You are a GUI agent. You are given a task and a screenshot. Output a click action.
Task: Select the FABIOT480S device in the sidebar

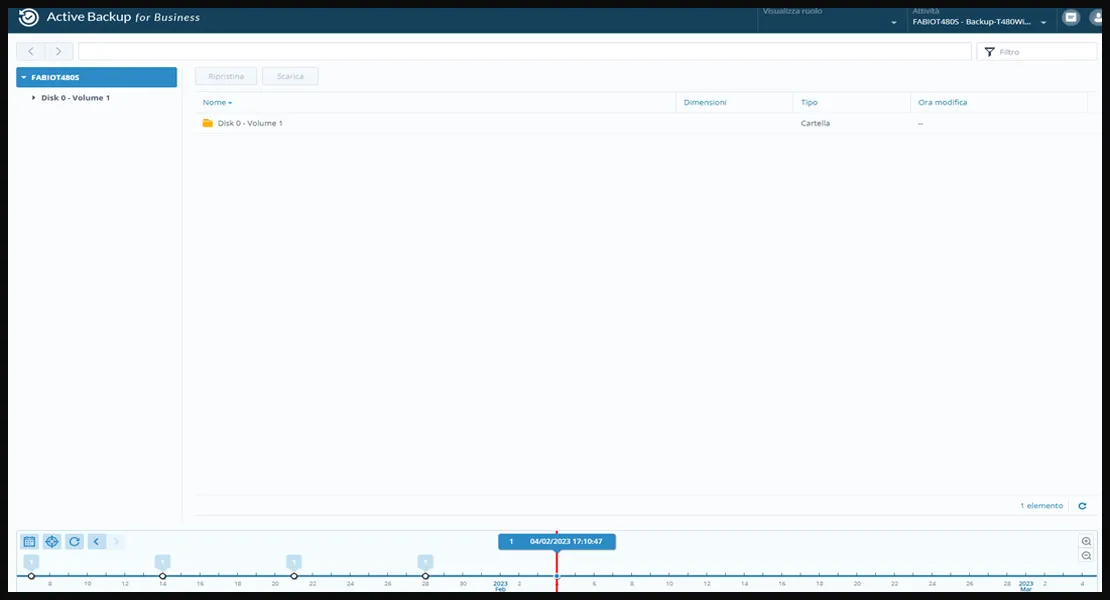[x=96, y=76]
